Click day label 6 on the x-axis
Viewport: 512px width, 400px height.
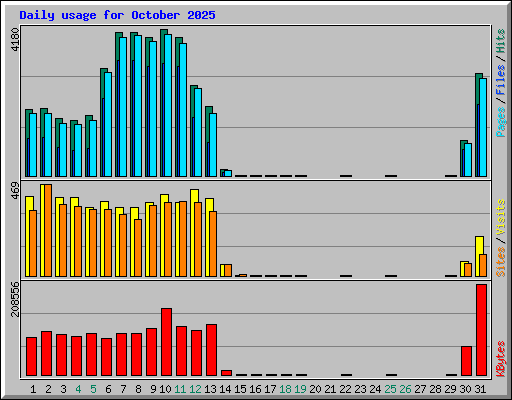[108, 389]
